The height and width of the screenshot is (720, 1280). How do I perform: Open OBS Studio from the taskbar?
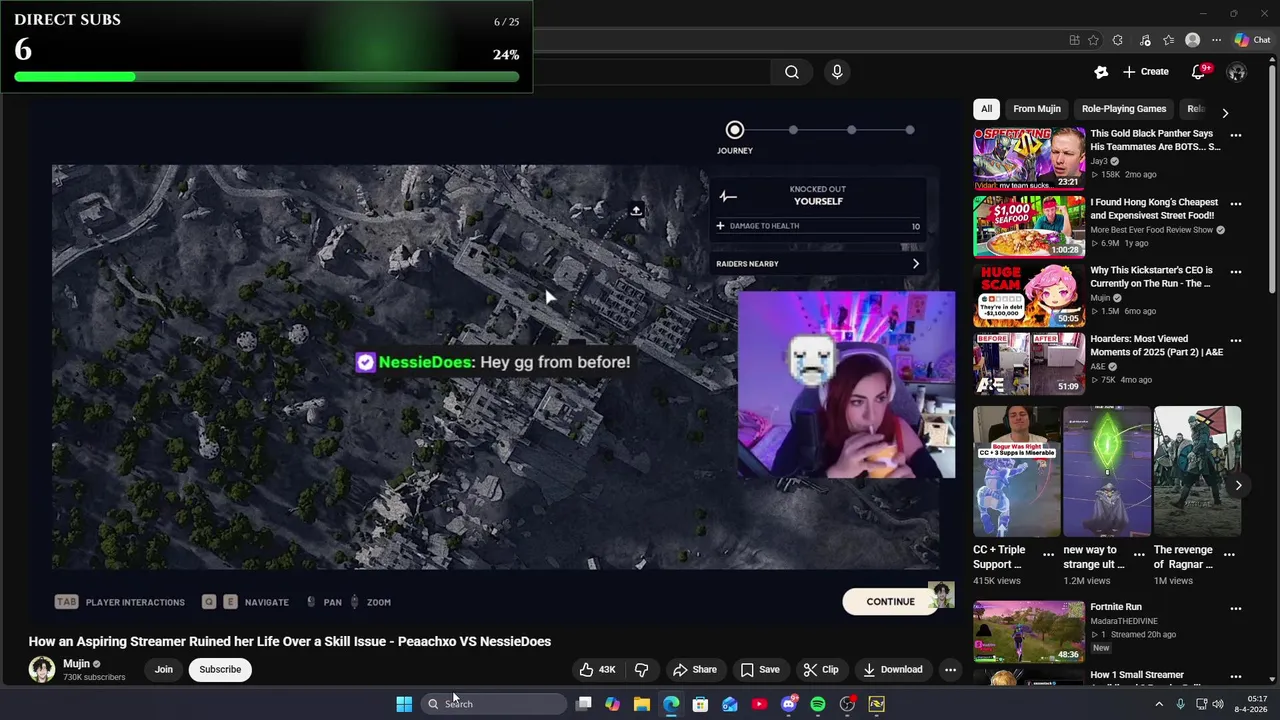click(x=847, y=704)
